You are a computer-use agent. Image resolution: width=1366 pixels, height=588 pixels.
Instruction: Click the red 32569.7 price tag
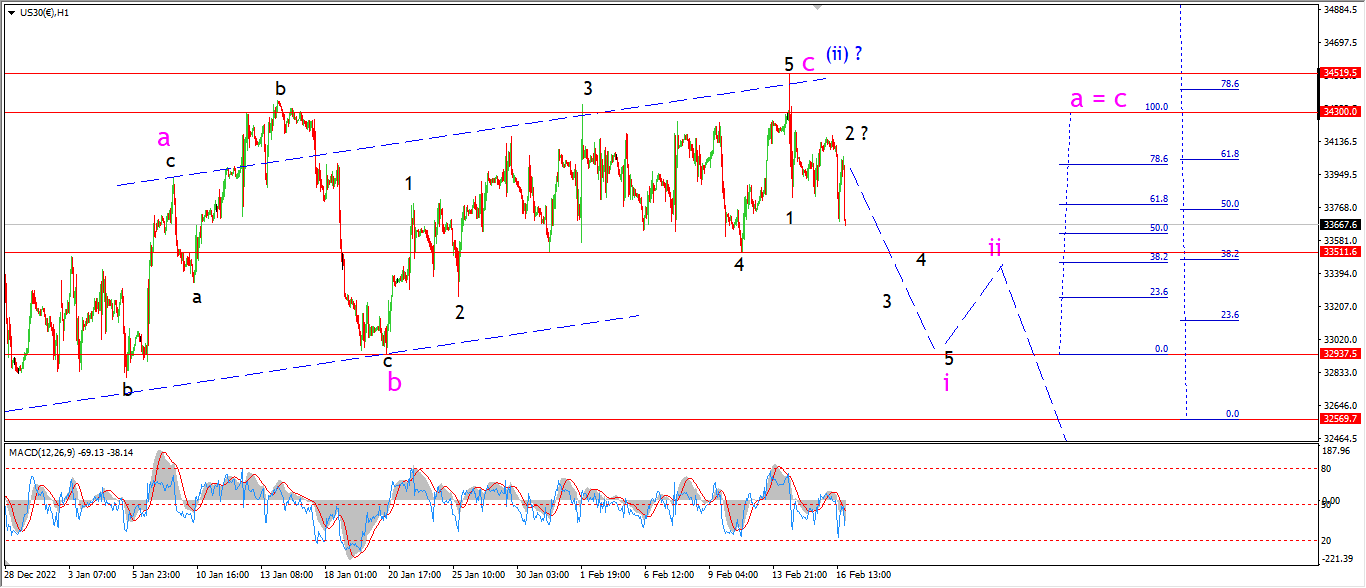(1340, 419)
